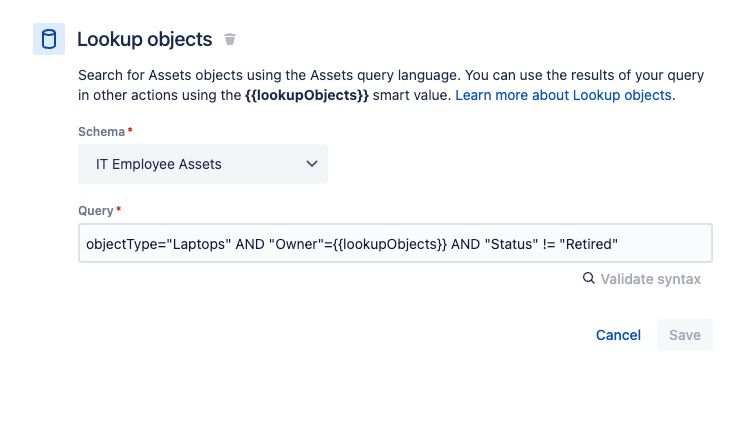Click the magnifier icon beside Validate syntax
The image size is (744, 421).
pos(588,278)
